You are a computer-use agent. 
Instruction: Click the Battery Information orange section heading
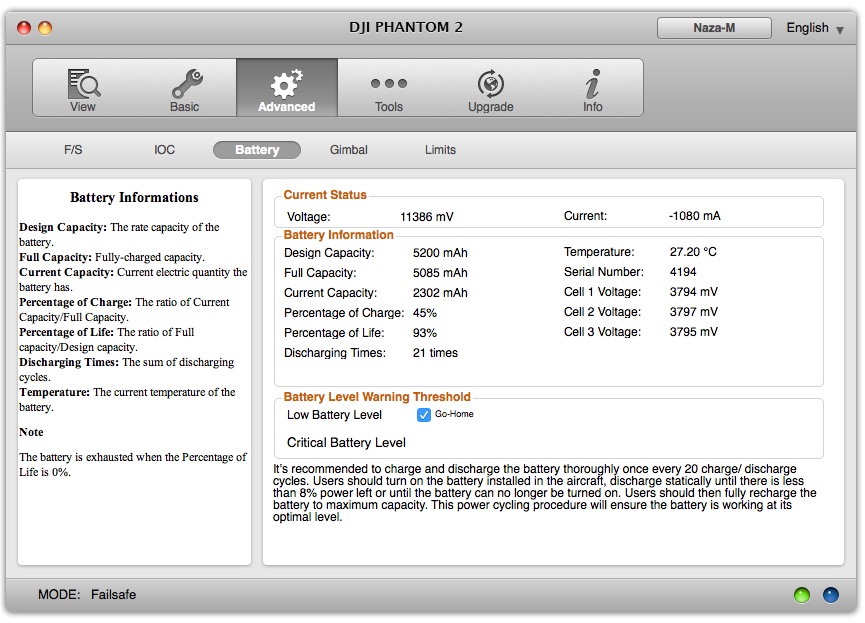point(338,235)
